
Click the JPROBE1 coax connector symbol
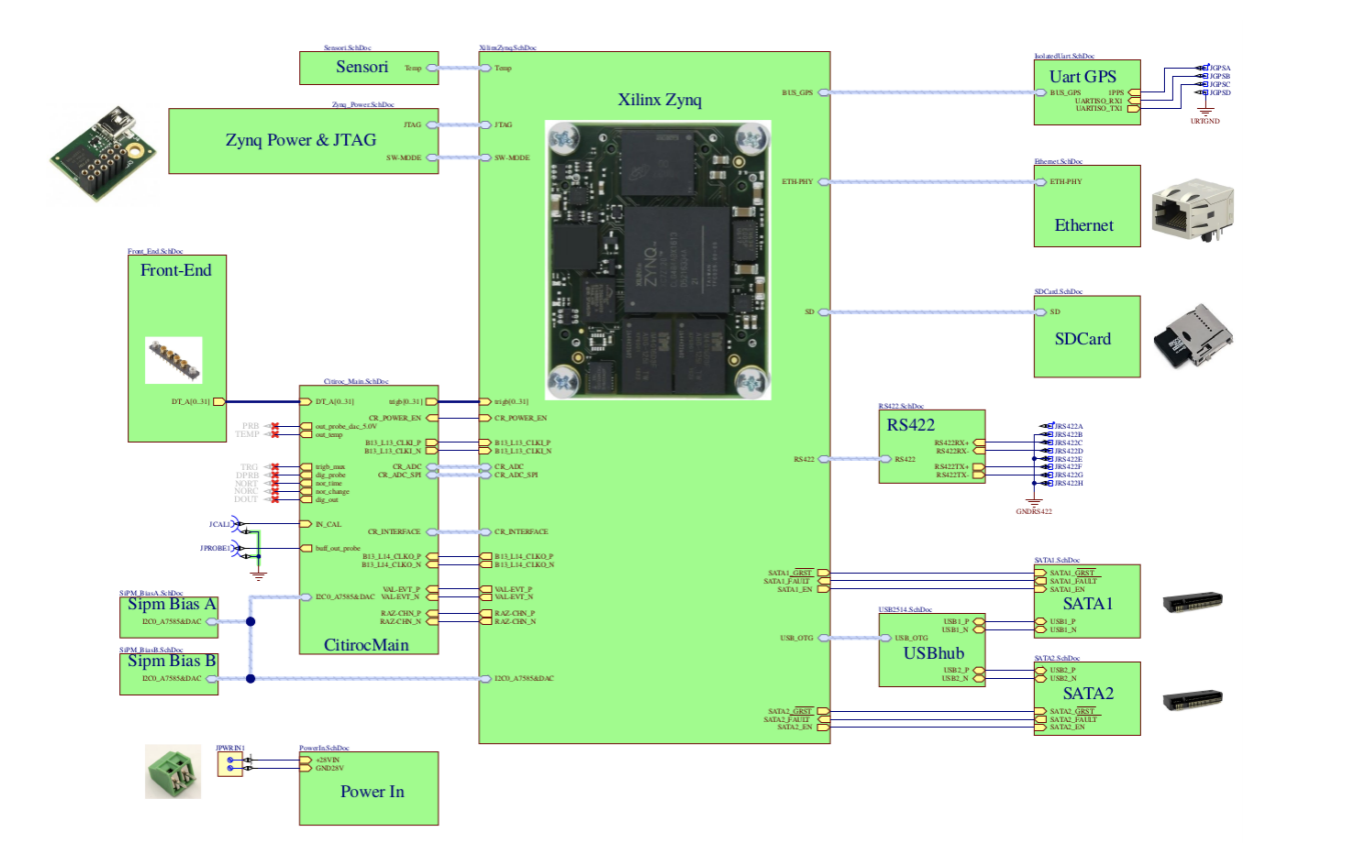click(237, 549)
